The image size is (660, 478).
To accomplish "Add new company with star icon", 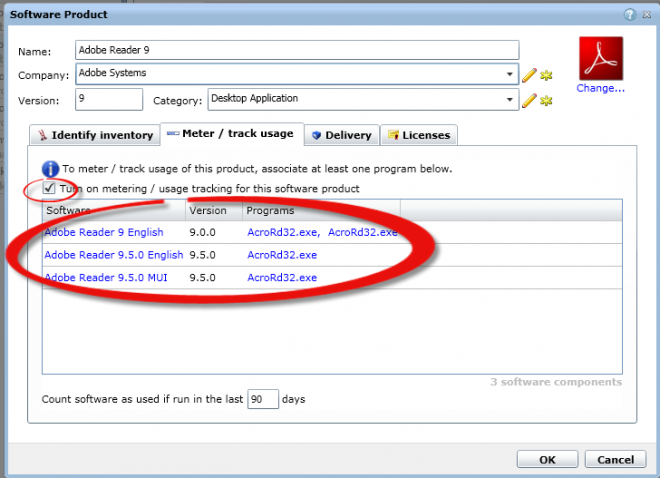I will [546, 76].
